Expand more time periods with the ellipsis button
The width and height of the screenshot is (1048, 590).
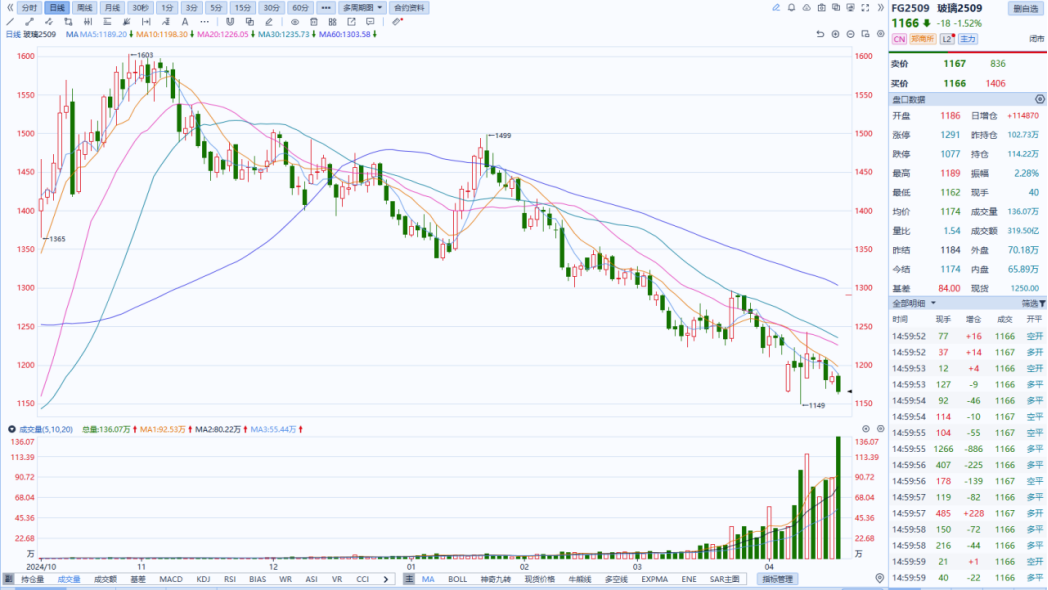(325, 7)
